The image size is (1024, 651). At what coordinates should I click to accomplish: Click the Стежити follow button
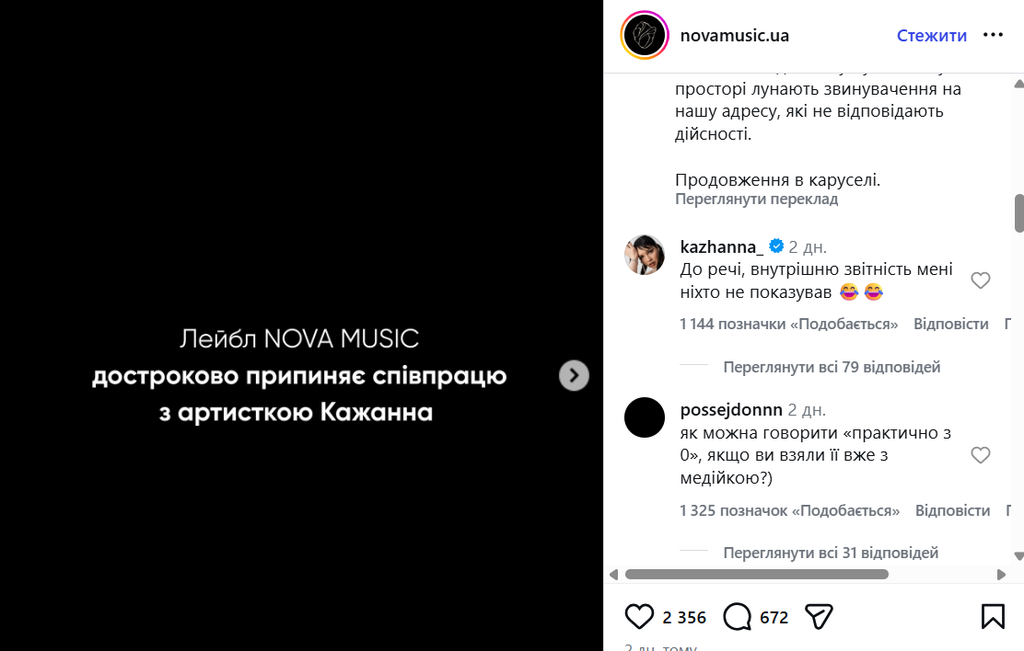coord(931,36)
